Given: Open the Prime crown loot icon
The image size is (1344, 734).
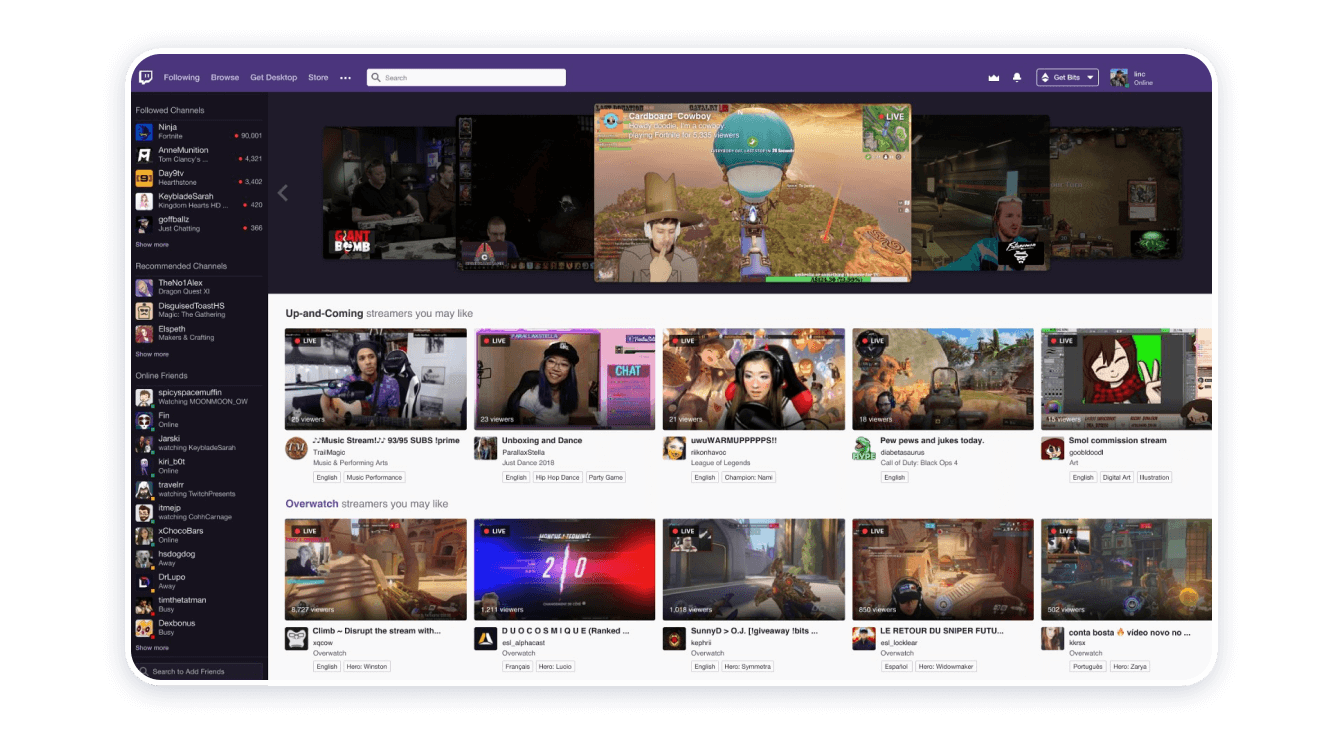Looking at the screenshot, I should (993, 78).
